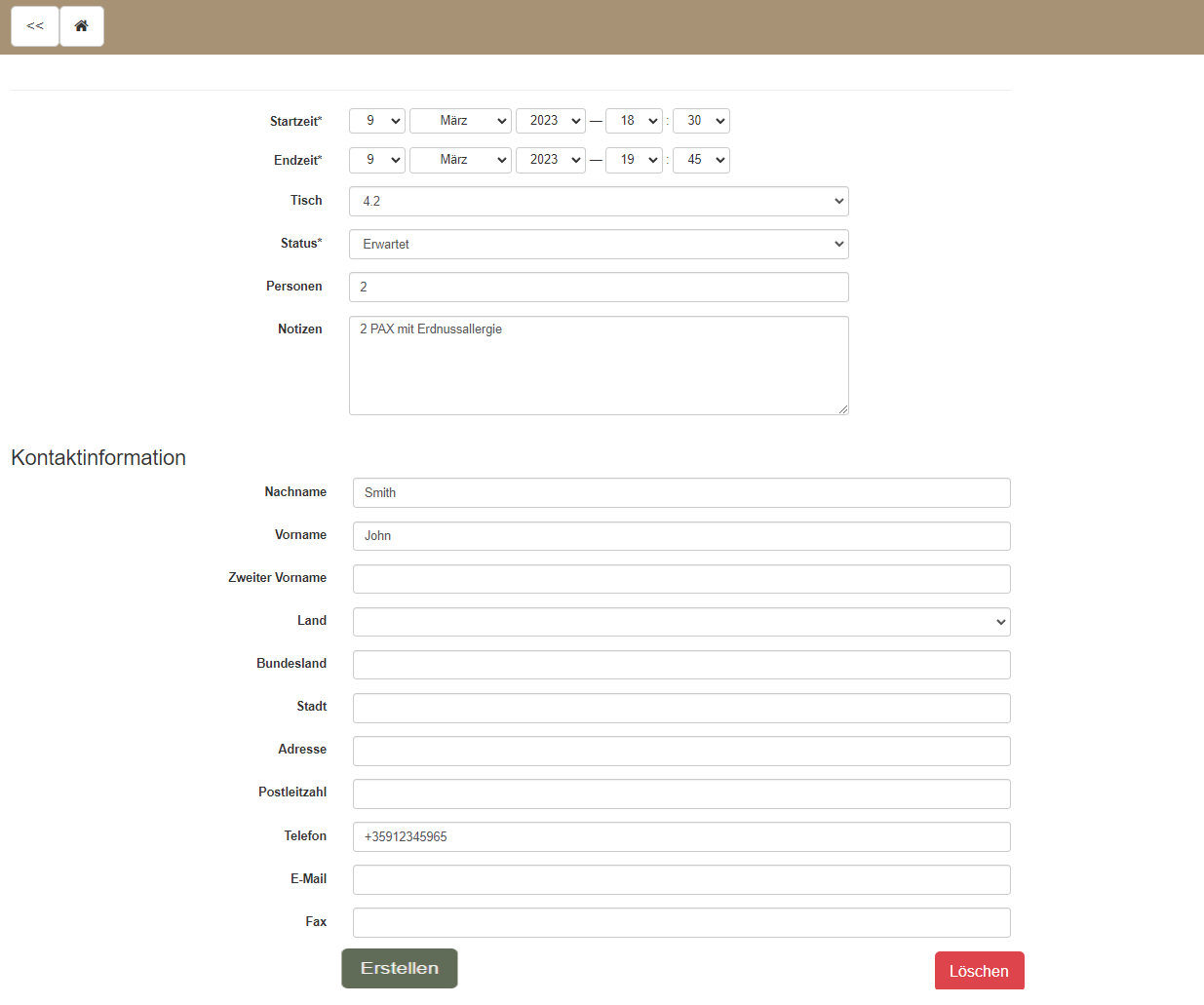This screenshot has width=1204, height=1005.
Task: Click the Adresse label
Action: [302, 749]
